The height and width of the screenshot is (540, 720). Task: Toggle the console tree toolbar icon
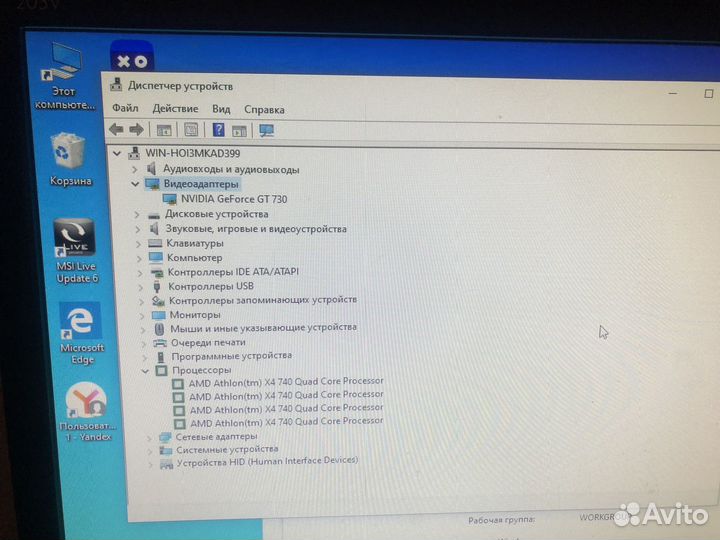[163, 130]
